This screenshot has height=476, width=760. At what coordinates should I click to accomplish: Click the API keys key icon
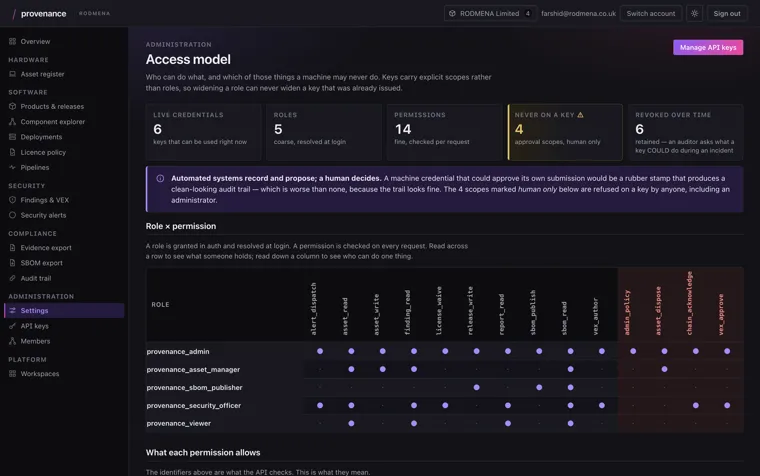point(13,326)
